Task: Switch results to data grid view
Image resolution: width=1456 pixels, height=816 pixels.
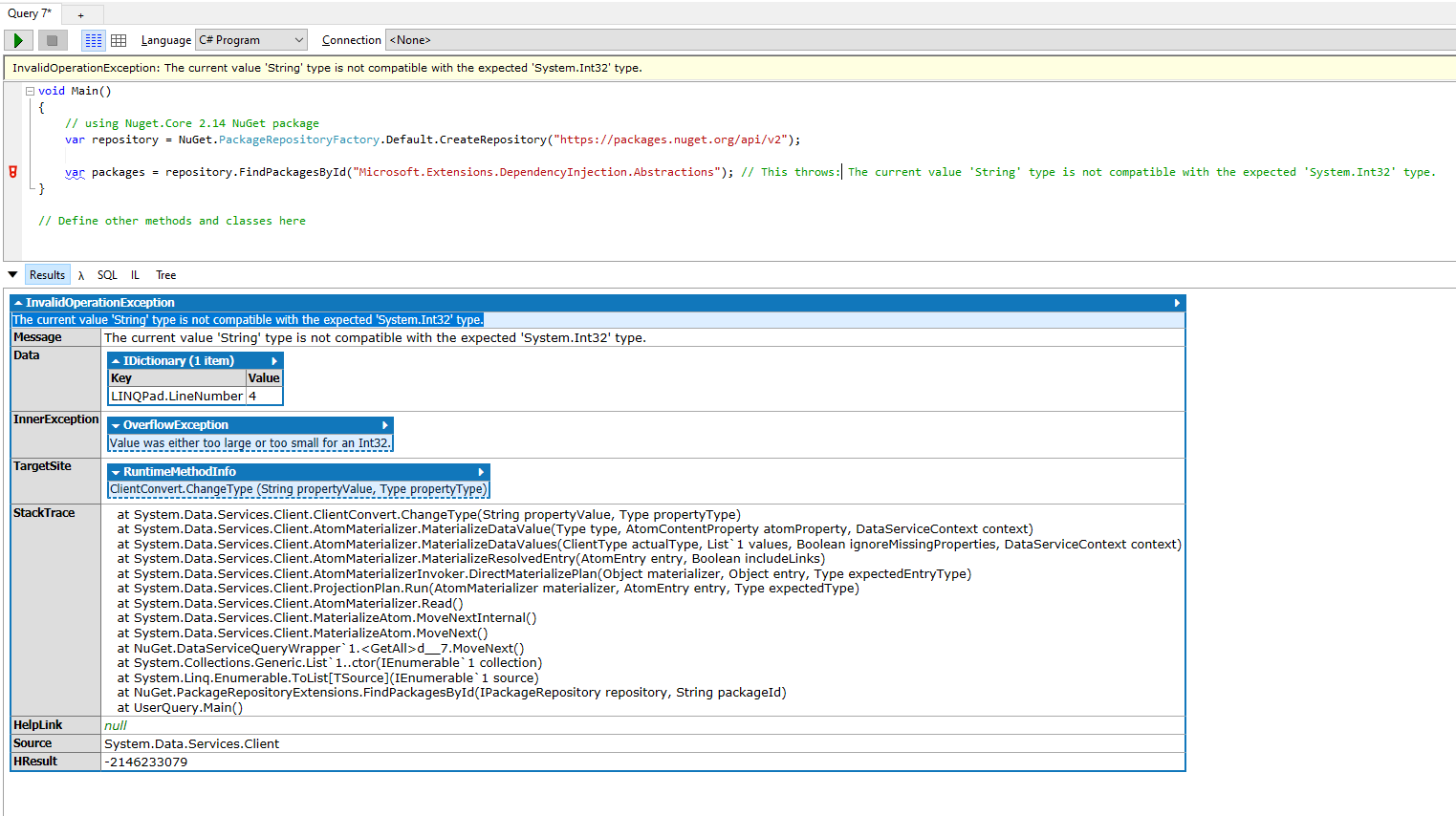Action: point(118,39)
